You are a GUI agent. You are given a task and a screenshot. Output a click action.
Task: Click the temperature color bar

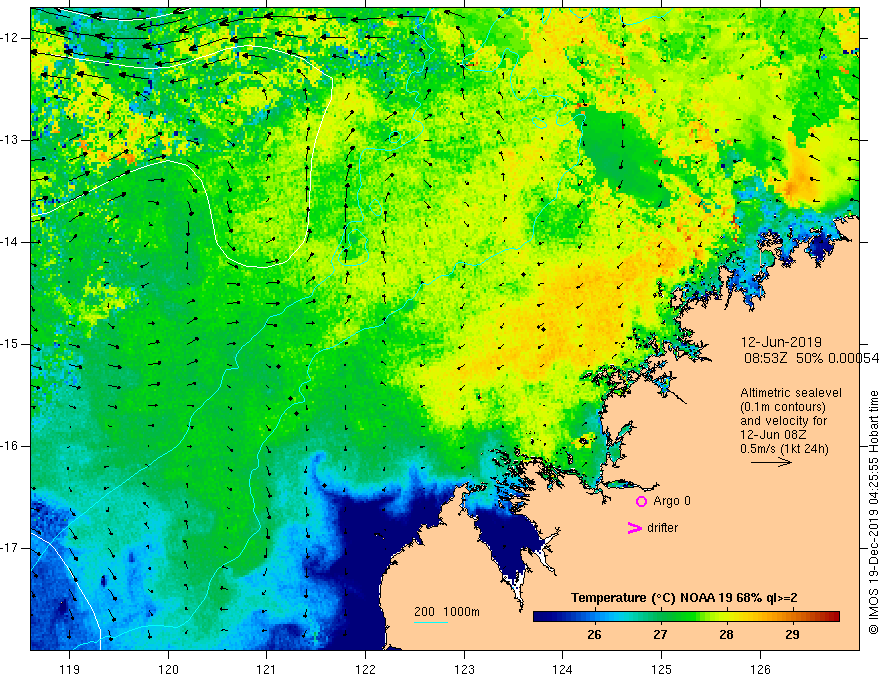[686, 617]
